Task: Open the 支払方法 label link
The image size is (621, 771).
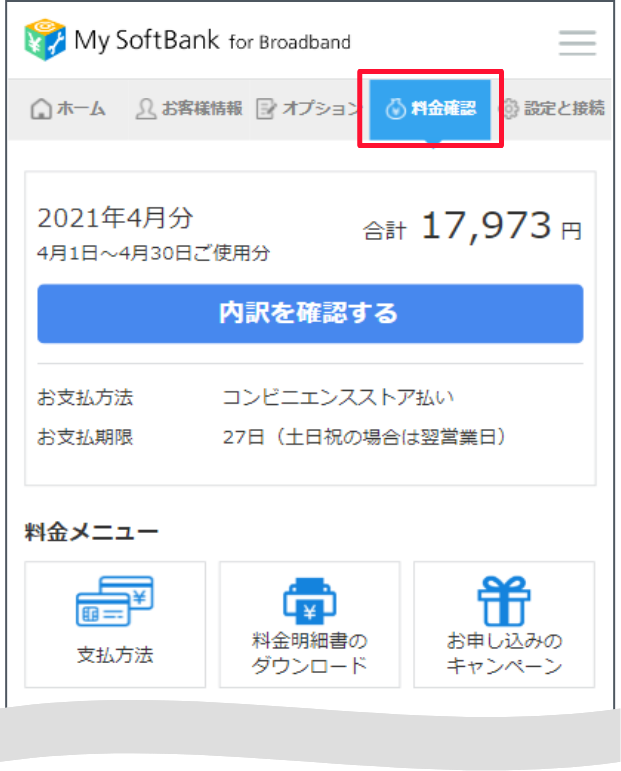Action: pos(115,655)
